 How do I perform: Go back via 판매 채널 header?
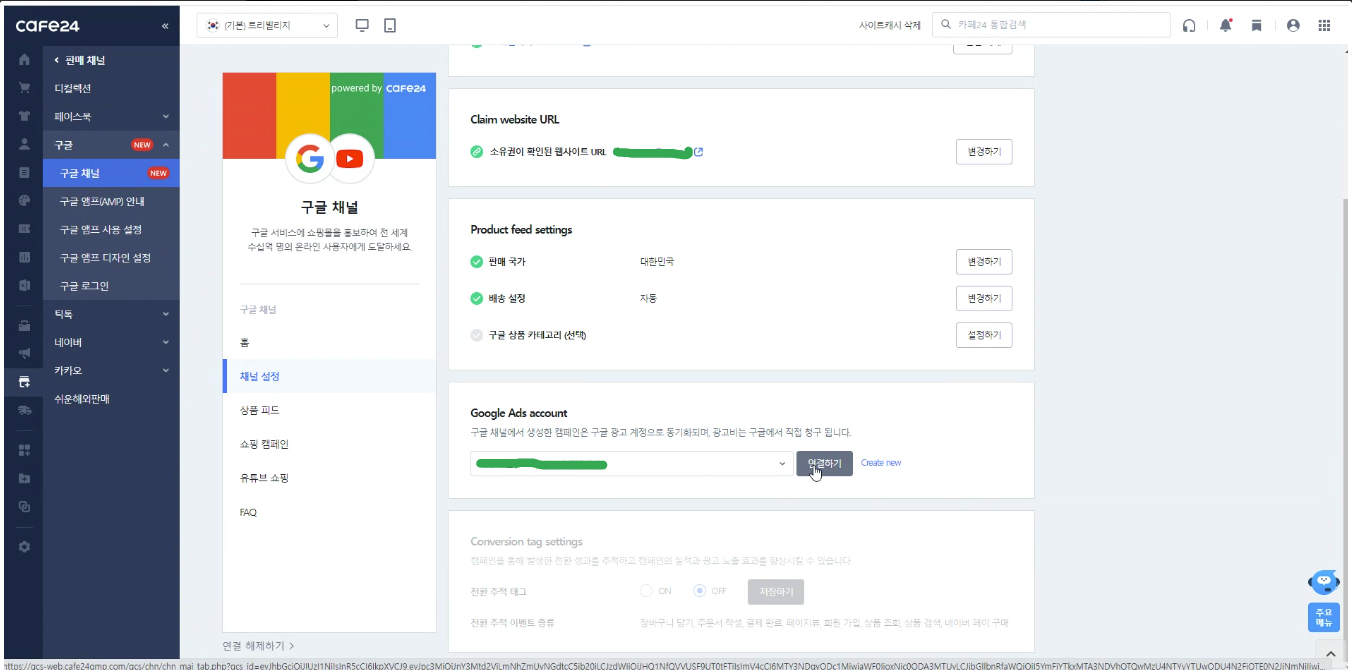pos(80,60)
